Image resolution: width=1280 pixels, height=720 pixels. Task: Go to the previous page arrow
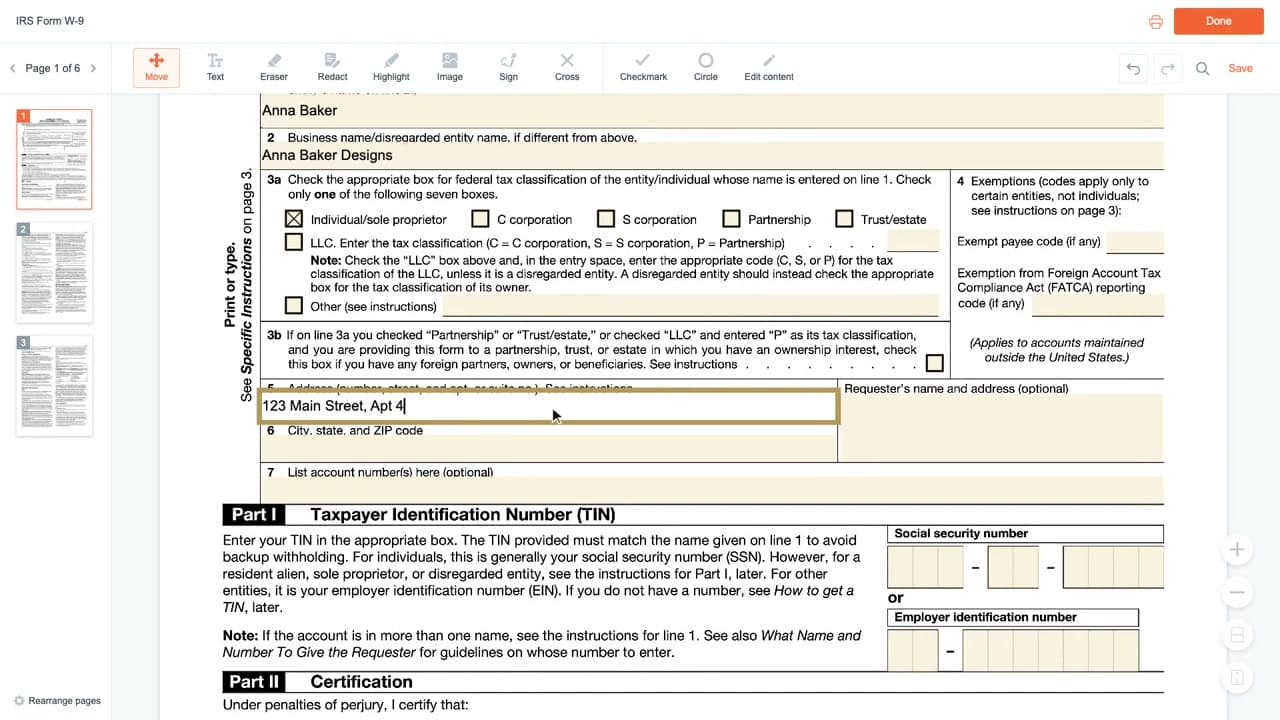tap(13, 68)
